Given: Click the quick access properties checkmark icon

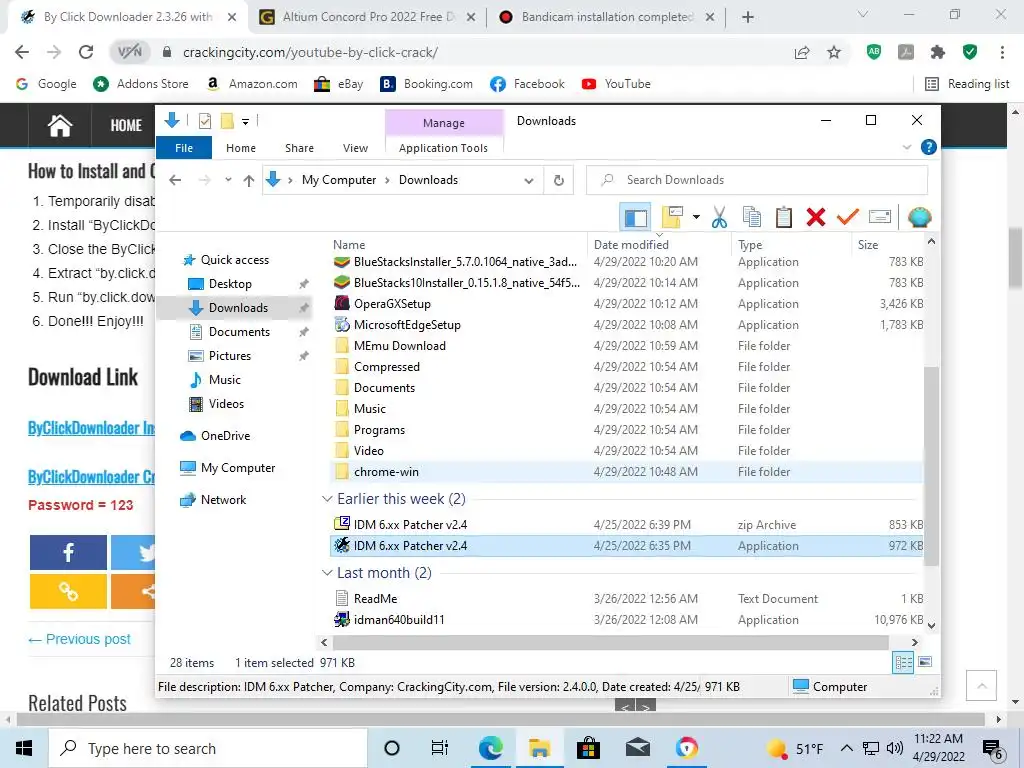Looking at the screenshot, I should [204, 121].
